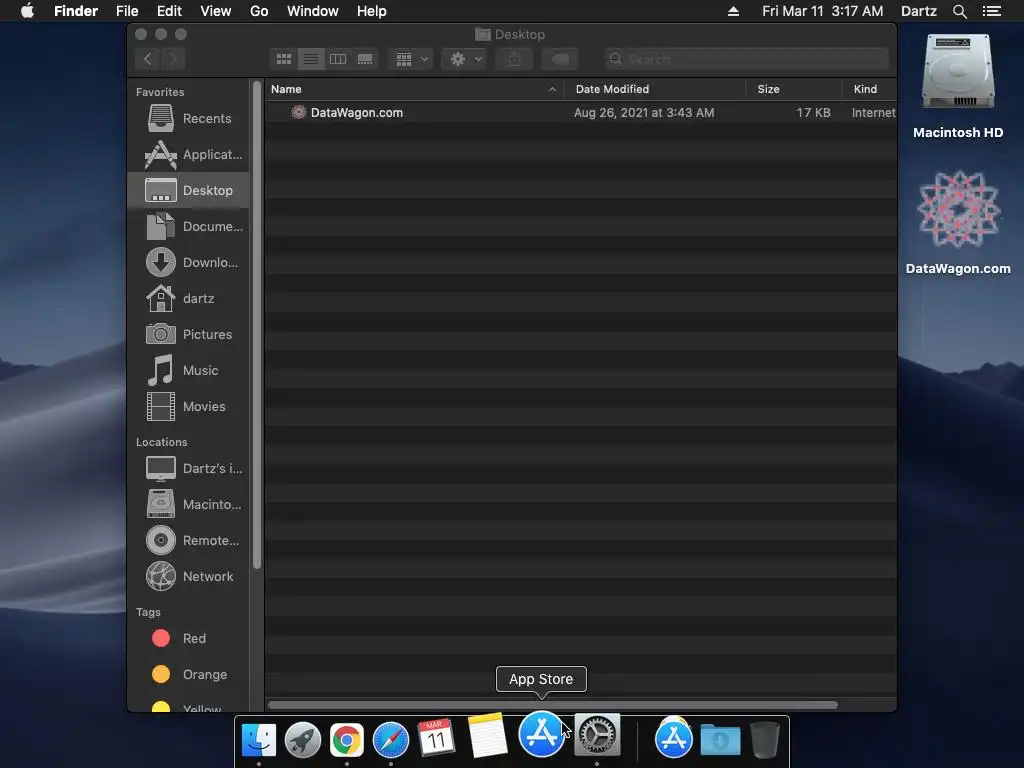1024x768 pixels.
Task: Open Network in the sidebar
Action: [189, 576]
